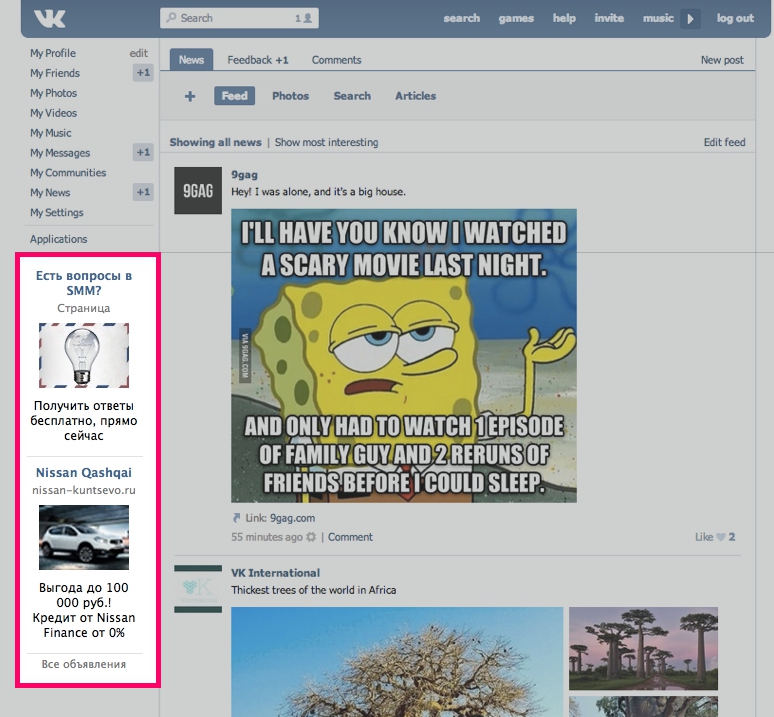Open the baobab alley sunset thumbnail
The width and height of the screenshot is (774, 717).
[x=643, y=648]
